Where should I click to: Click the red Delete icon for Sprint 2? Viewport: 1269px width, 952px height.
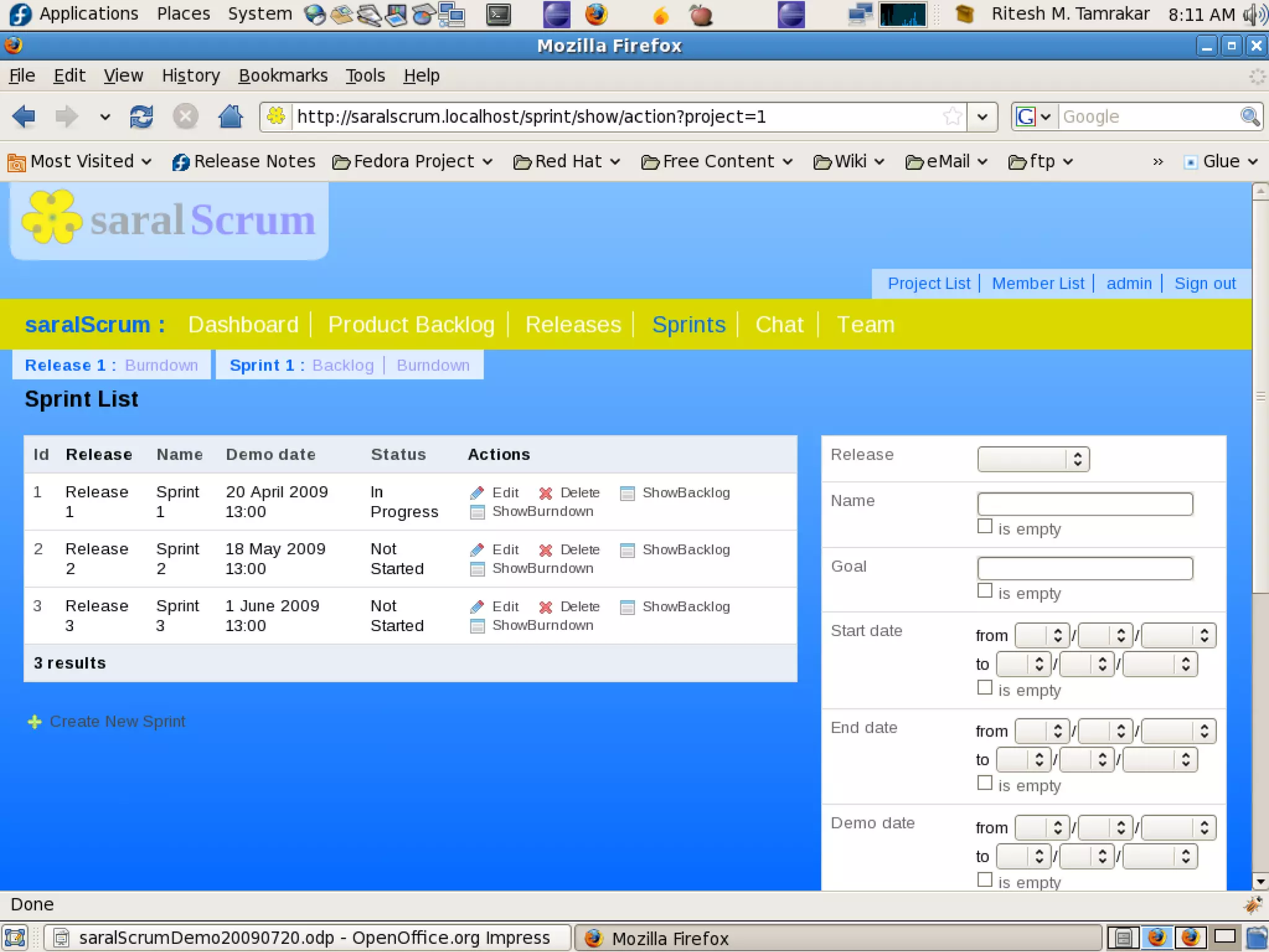pos(545,550)
